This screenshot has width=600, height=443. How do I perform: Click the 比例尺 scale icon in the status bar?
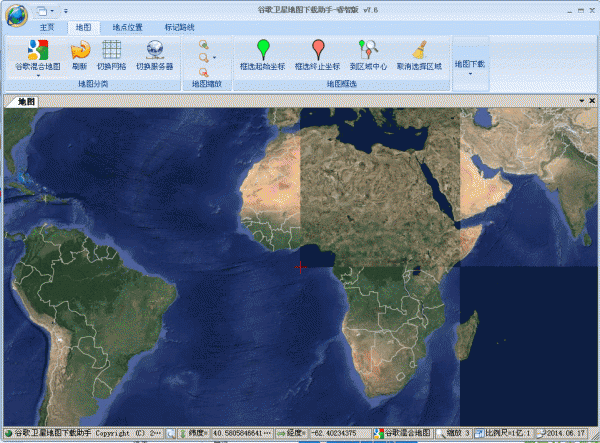(479, 433)
